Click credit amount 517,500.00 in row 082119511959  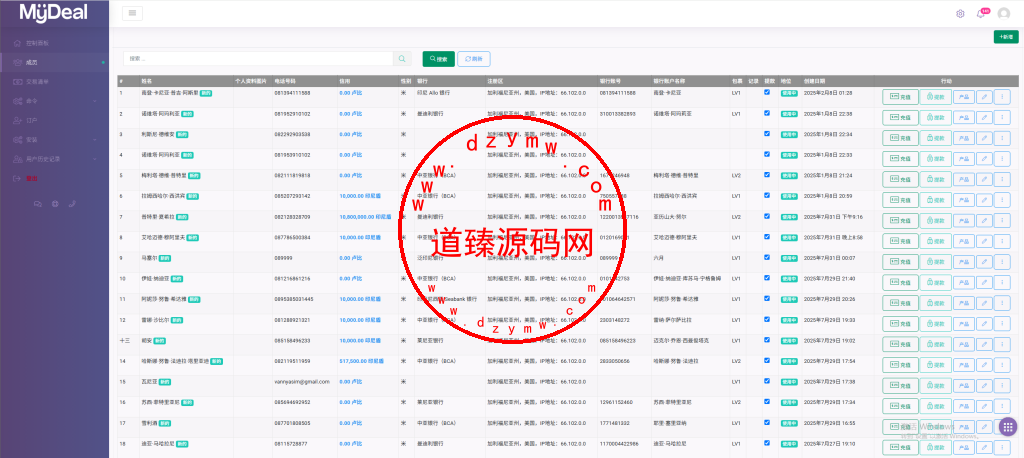[361, 361]
